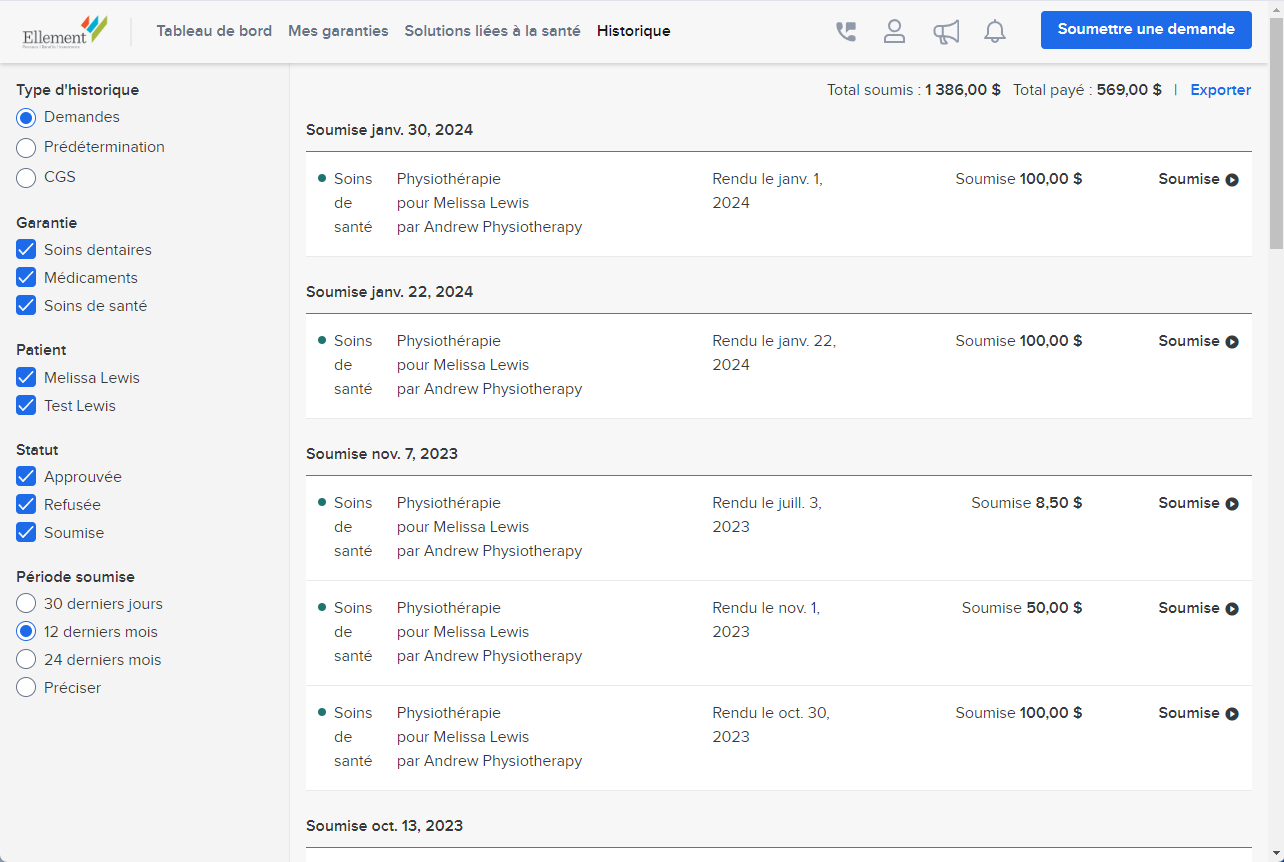Screen dimensions: 1284x862
Task: Open the notifications bell icon
Action: coord(994,32)
